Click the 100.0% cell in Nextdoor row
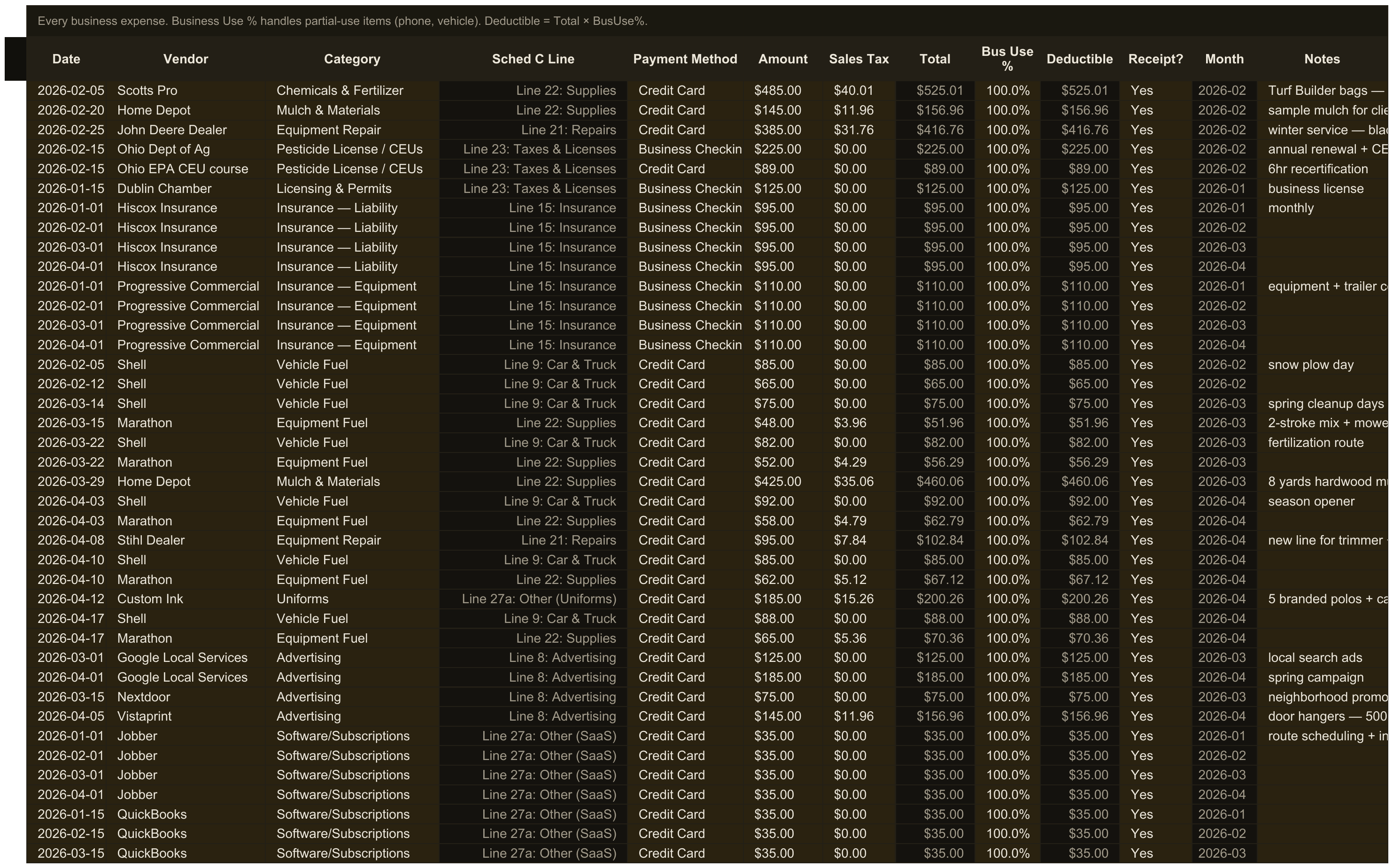 pyautogui.click(x=1008, y=697)
